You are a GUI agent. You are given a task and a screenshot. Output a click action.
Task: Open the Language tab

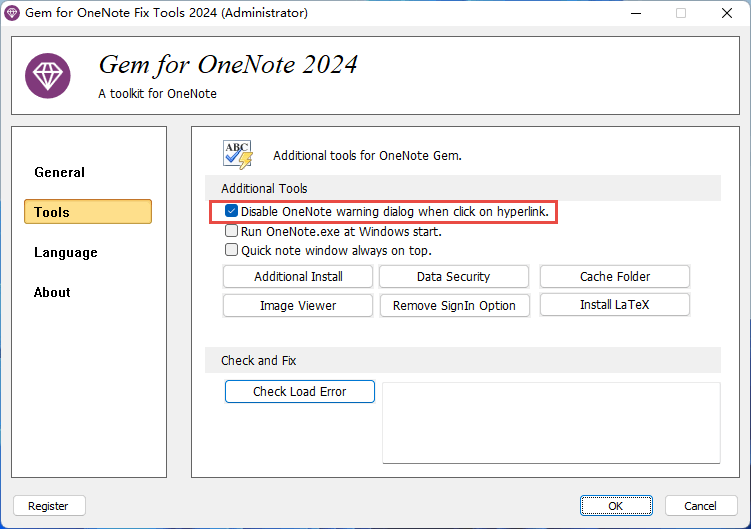click(66, 252)
